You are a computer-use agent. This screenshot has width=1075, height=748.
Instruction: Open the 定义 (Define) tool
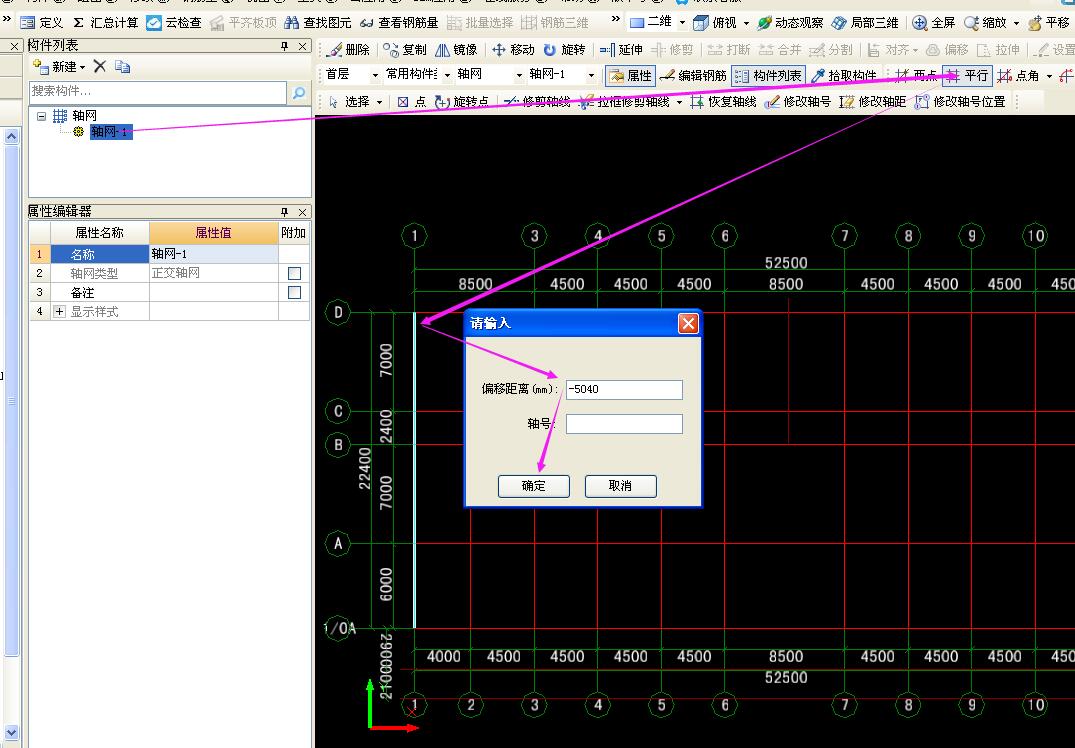click(x=41, y=23)
